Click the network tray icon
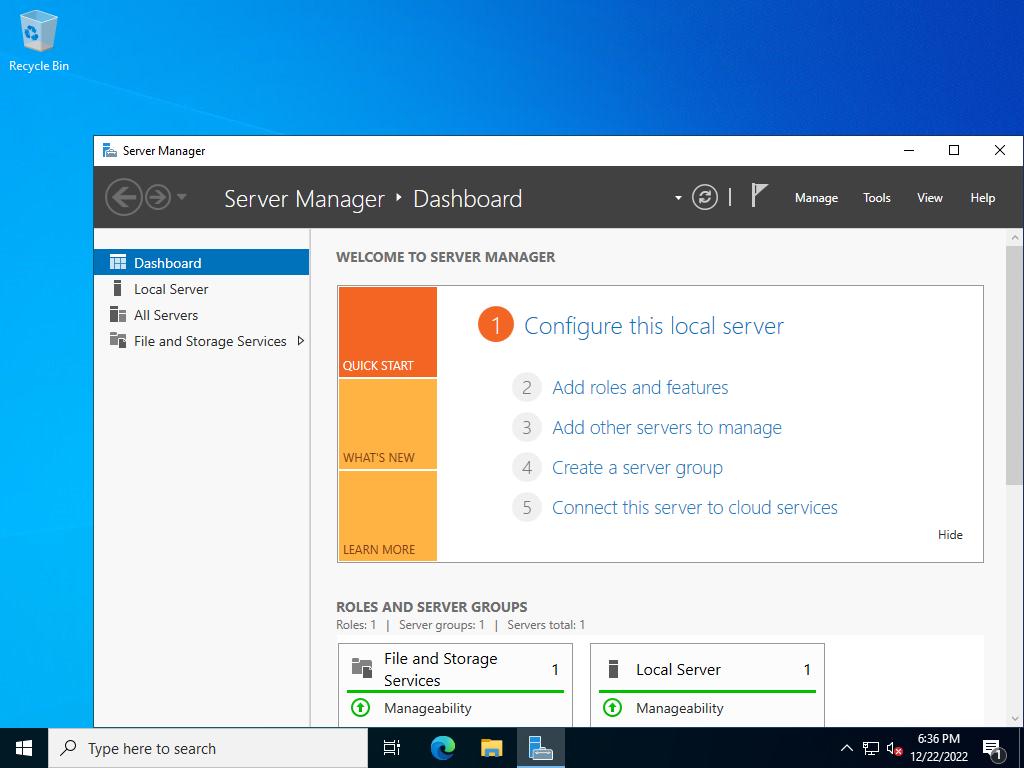Viewport: 1024px width, 768px height. point(871,748)
